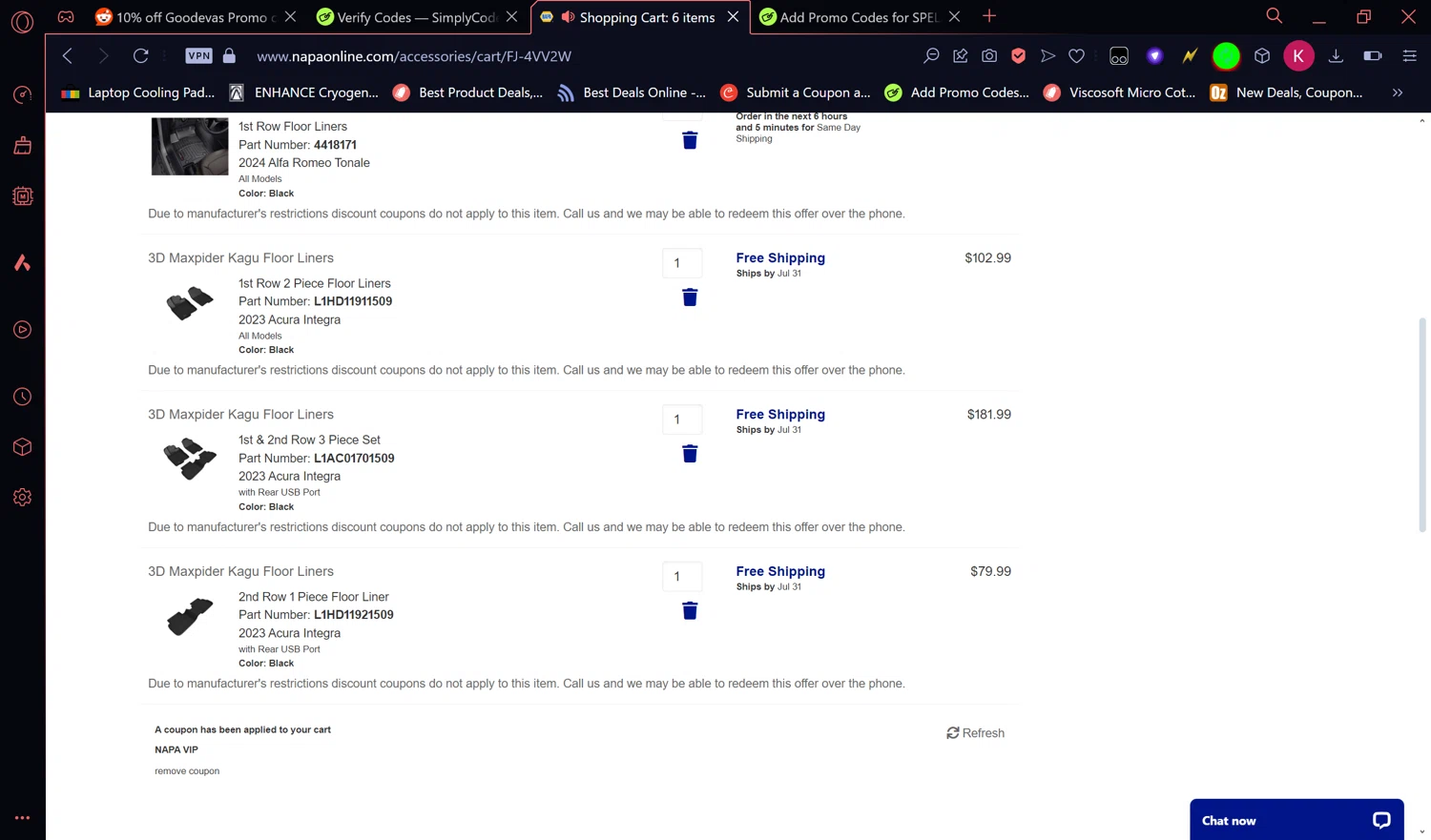The image size is (1431, 840).
Task: Open Best Deals Online bookmark
Action: (x=633, y=92)
